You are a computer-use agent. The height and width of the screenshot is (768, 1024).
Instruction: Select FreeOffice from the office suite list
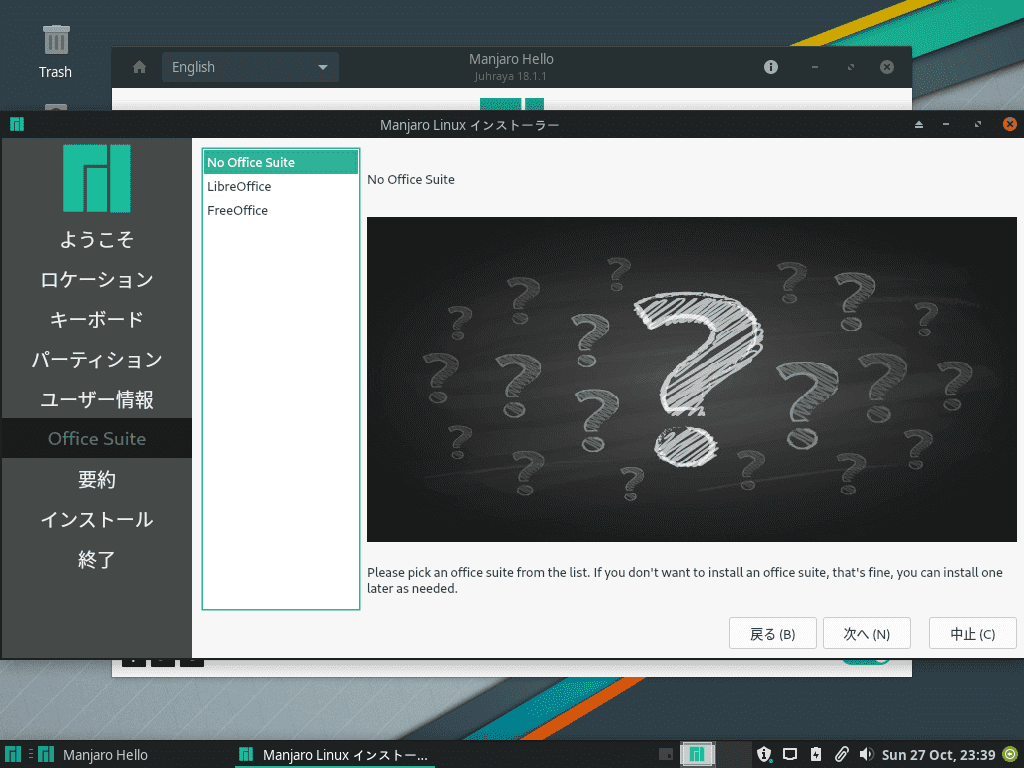pyautogui.click(x=237, y=210)
